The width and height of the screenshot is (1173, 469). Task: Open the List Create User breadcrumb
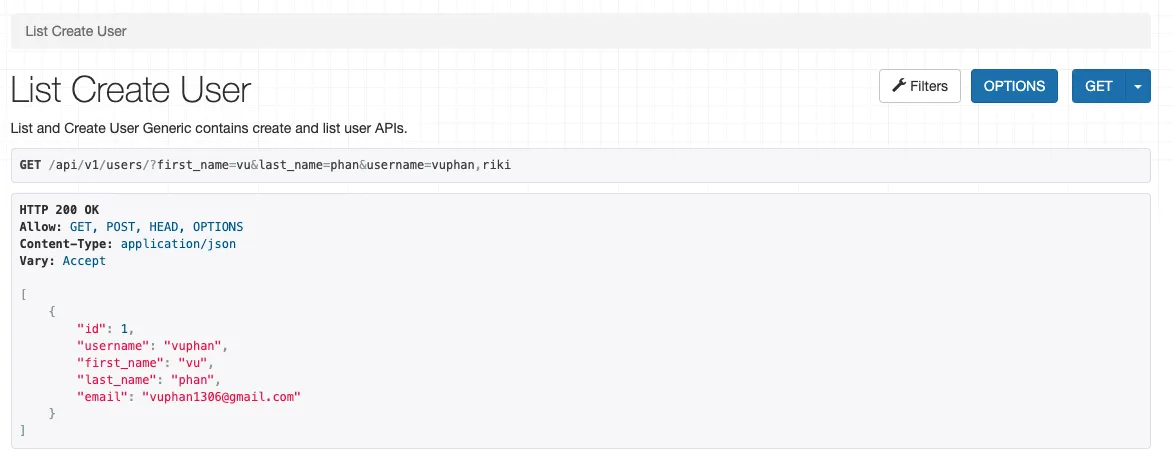(x=76, y=31)
